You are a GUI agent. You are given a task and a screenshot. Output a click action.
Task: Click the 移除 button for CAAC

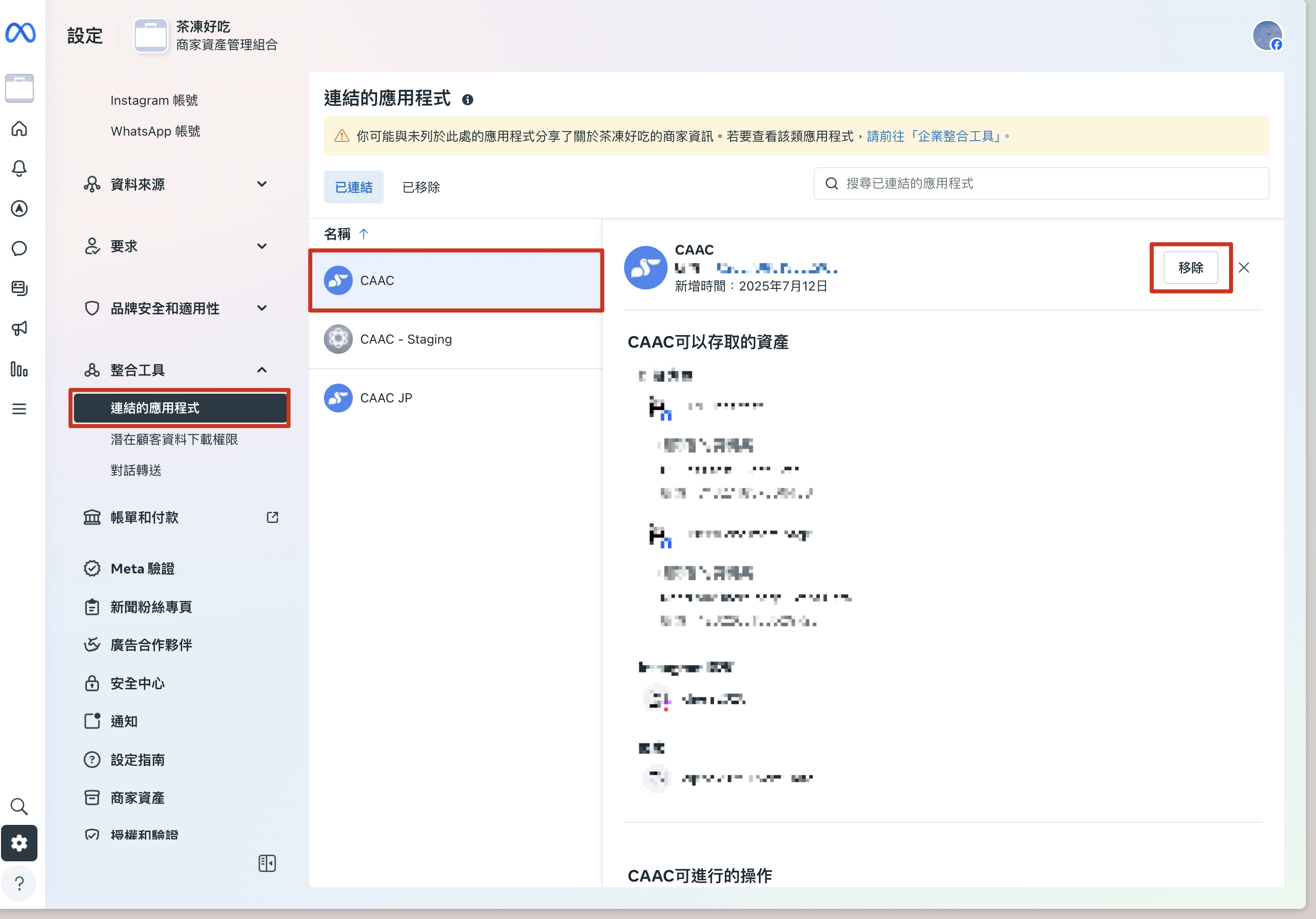pyautogui.click(x=1190, y=268)
